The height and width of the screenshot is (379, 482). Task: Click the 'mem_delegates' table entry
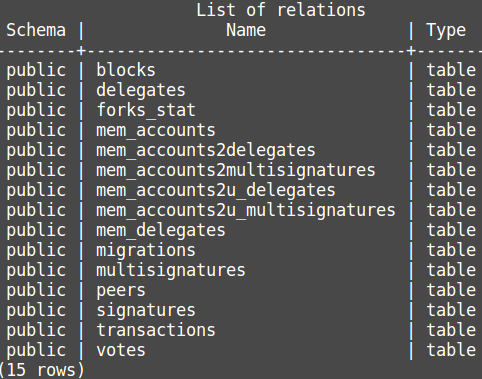point(161,230)
